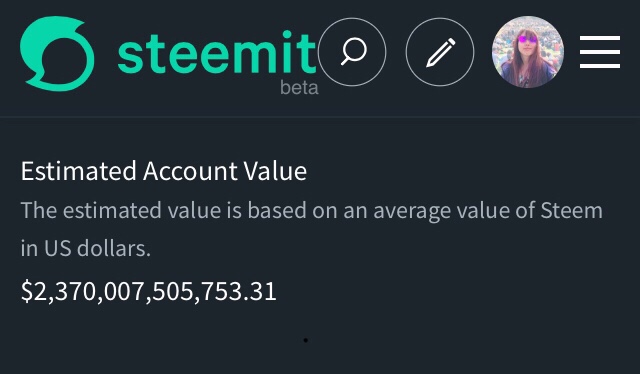The height and width of the screenshot is (374, 640).
Task: Compose a new post with pencil icon
Action: pos(440,52)
